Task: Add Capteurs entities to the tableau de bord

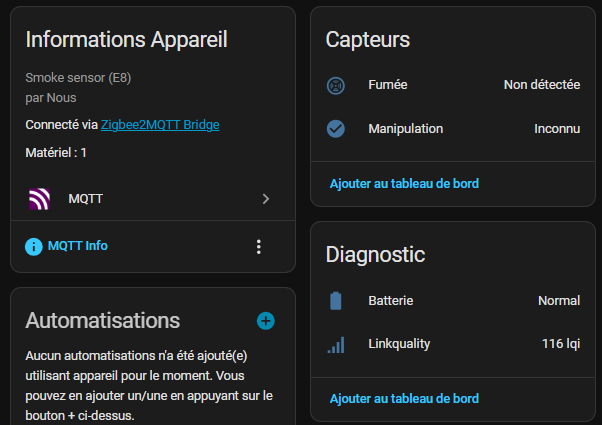Action: coord(404,183)
